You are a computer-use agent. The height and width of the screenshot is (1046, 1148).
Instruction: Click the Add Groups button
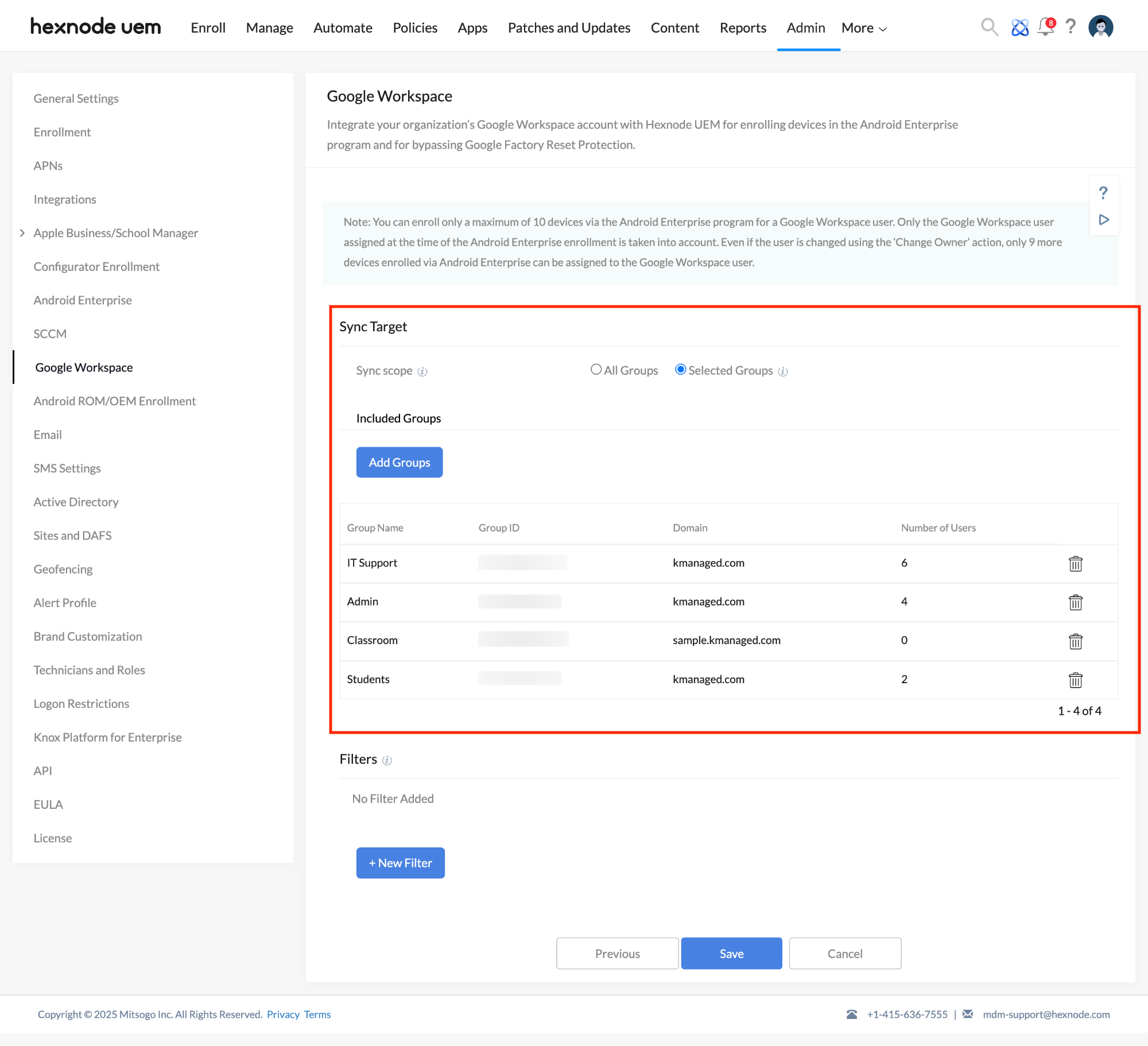(400, 462)
